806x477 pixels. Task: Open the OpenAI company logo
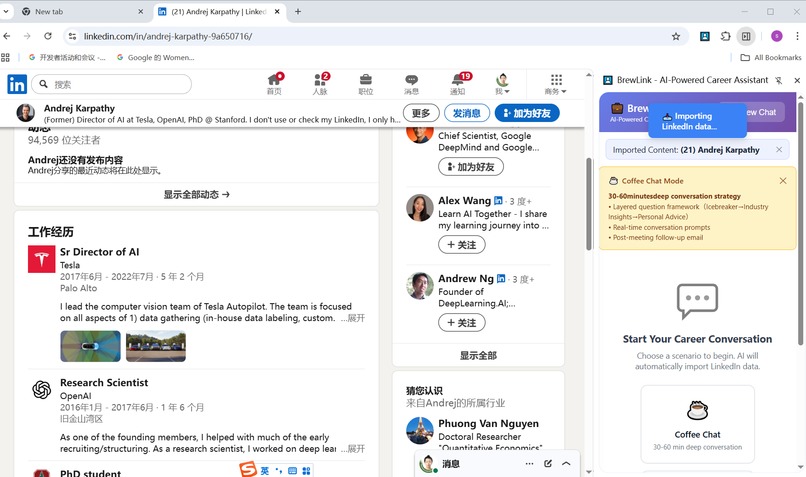point(41,390)
